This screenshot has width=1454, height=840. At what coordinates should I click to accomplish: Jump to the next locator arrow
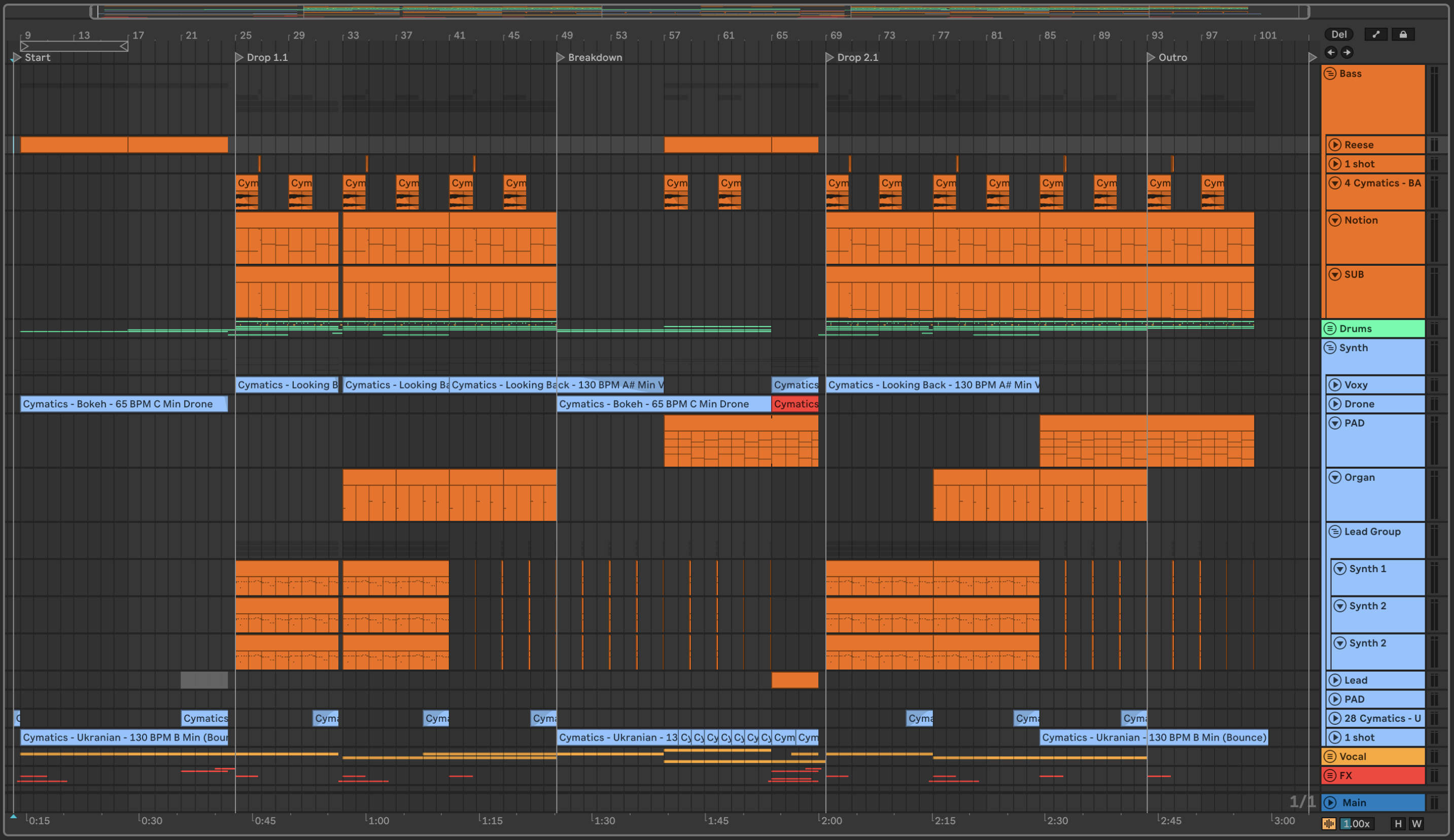click(x=1346, y=53)
